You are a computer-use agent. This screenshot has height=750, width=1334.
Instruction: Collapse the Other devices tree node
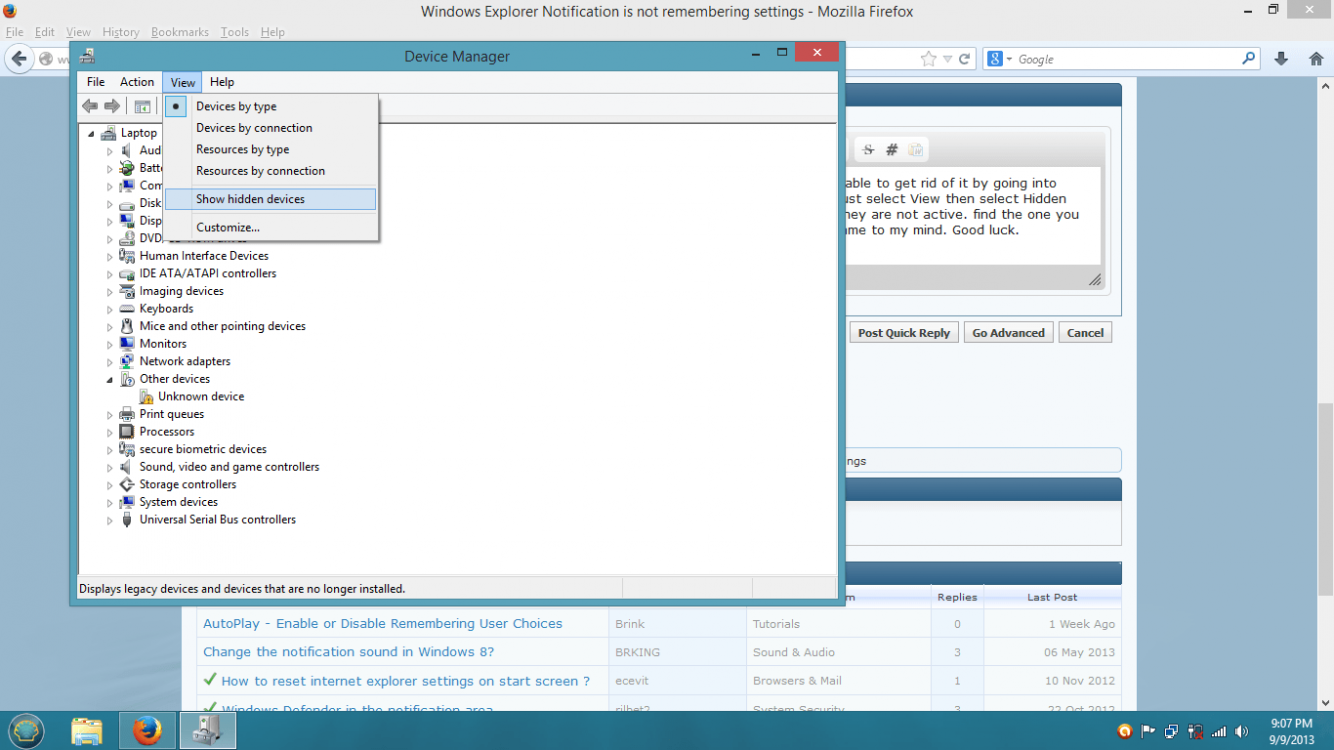(110, 378)
